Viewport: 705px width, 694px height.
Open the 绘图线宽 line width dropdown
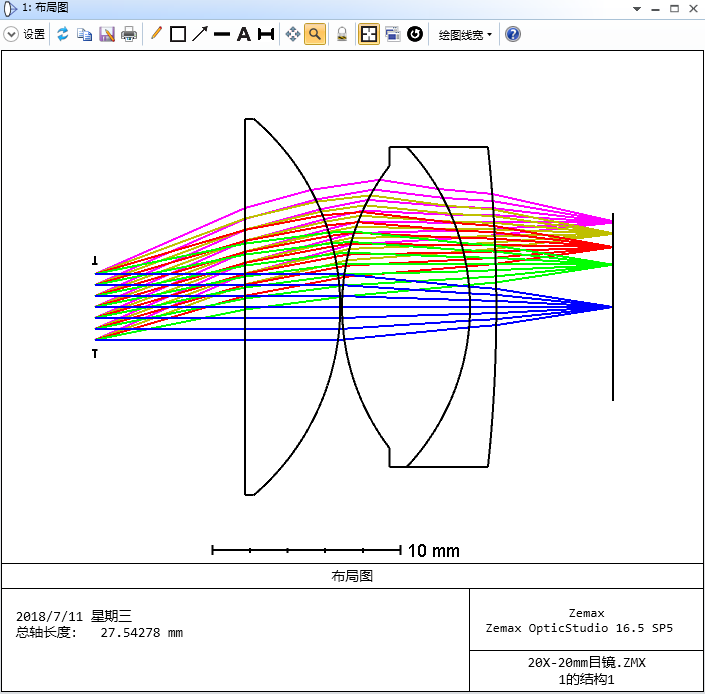pos(465,35)
